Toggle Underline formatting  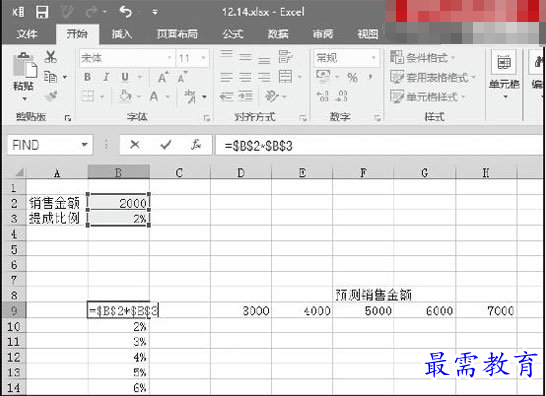(125, 77)
